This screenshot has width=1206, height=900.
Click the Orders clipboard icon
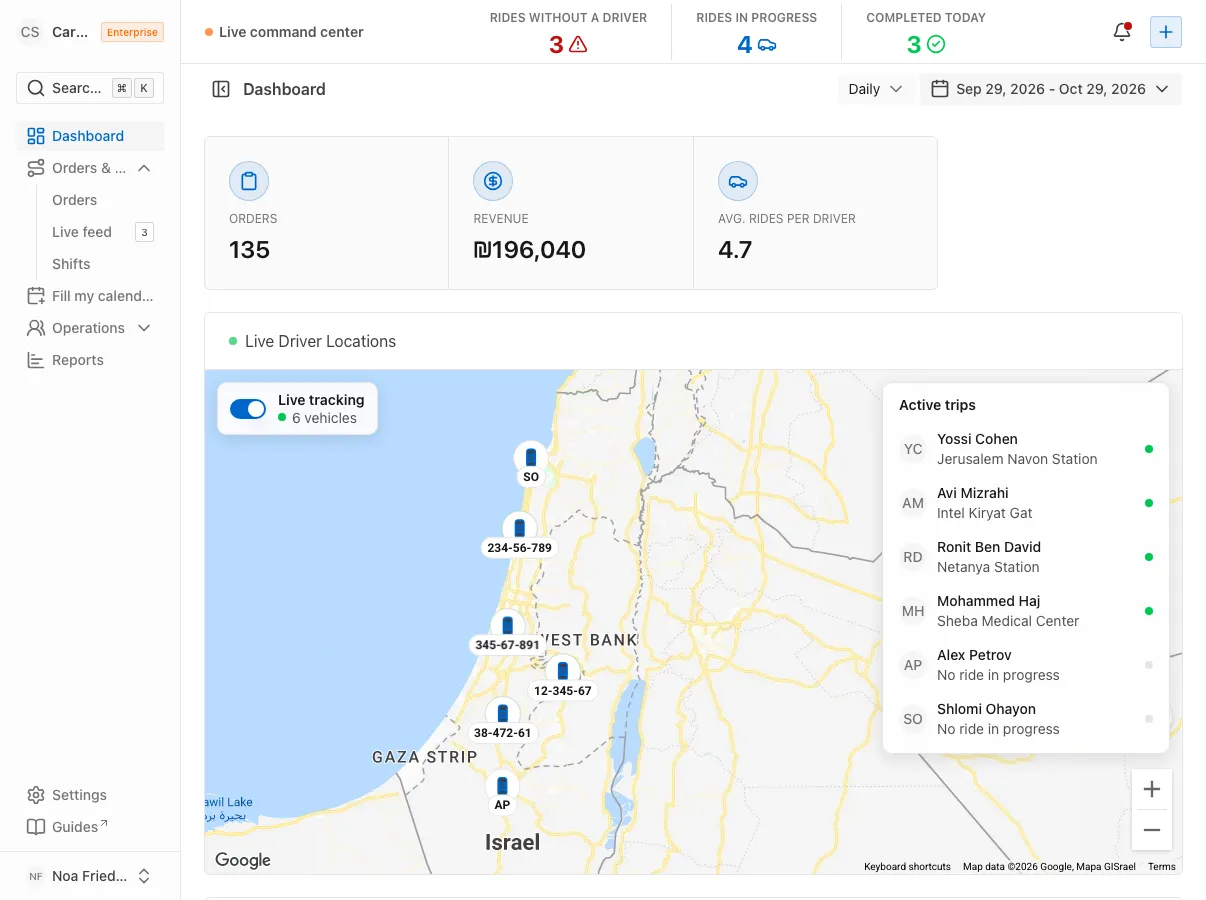[x=249, y=181]
